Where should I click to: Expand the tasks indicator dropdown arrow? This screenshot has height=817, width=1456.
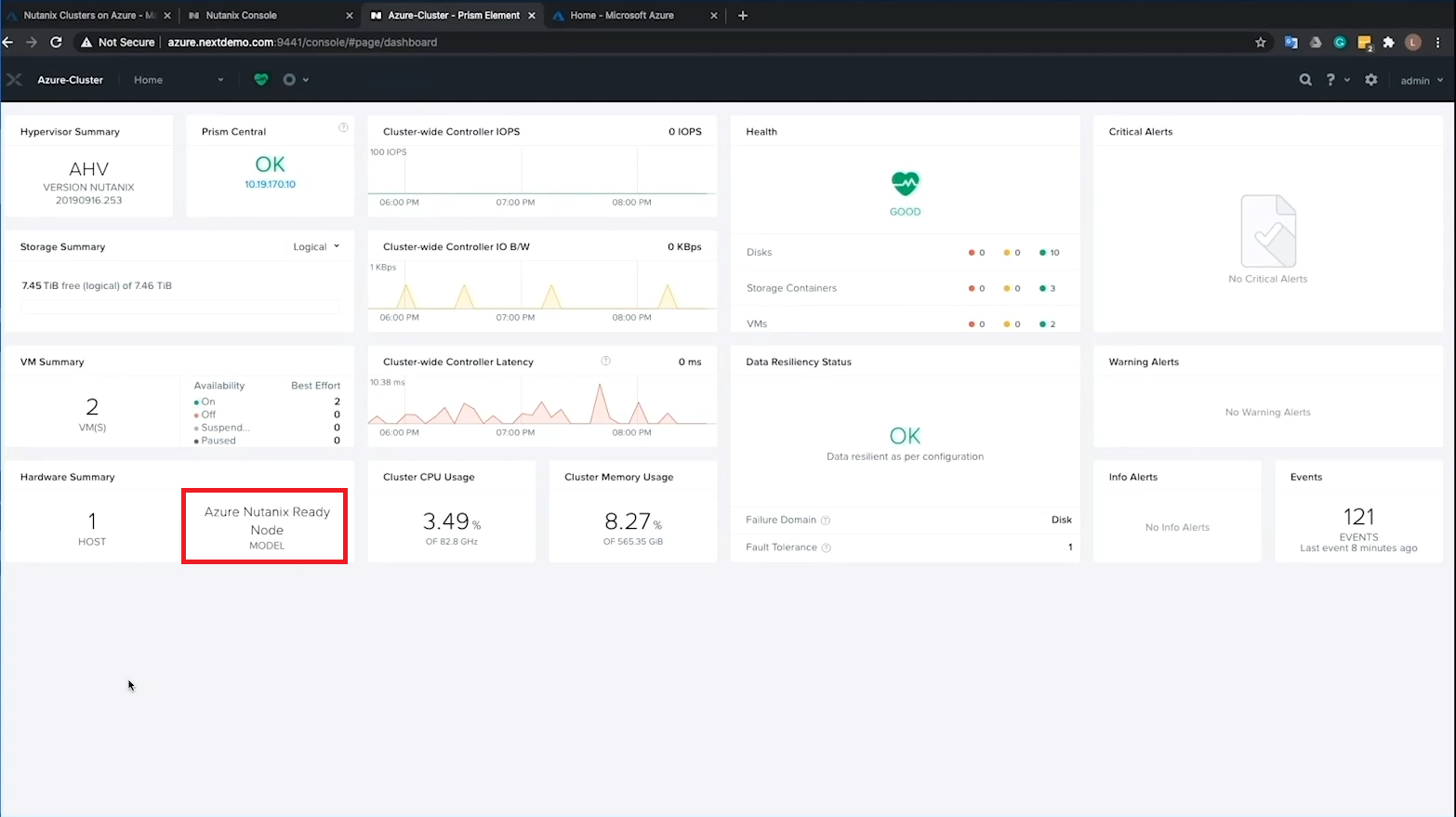point(306,80)
